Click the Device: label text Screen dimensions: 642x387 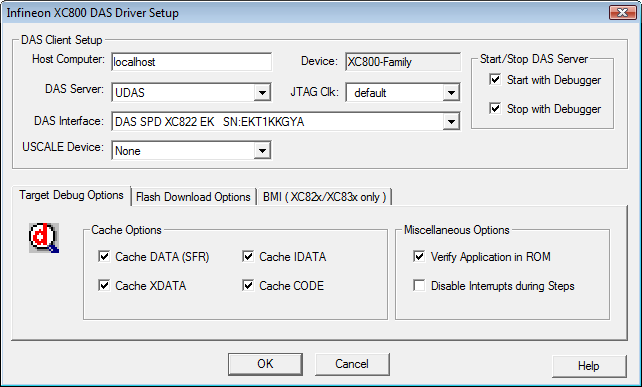pos(319,61)
